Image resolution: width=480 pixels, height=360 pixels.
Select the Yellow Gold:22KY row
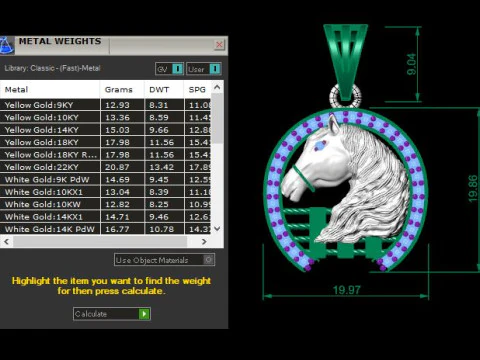point(105,167)
